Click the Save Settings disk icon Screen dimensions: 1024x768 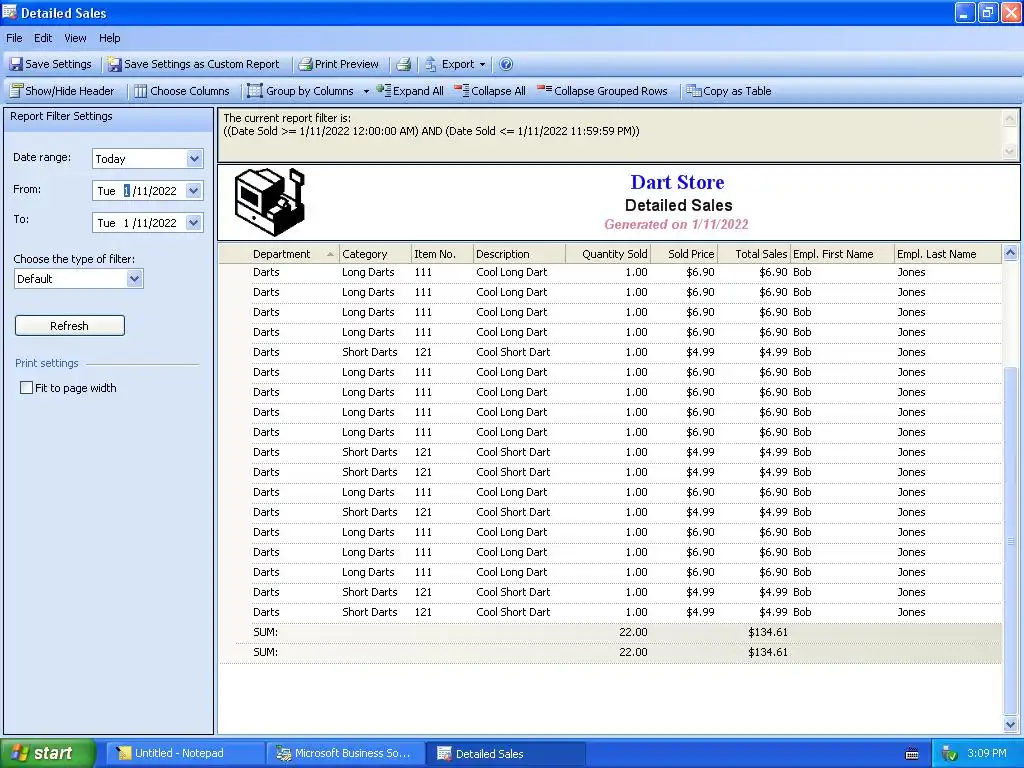16,64
